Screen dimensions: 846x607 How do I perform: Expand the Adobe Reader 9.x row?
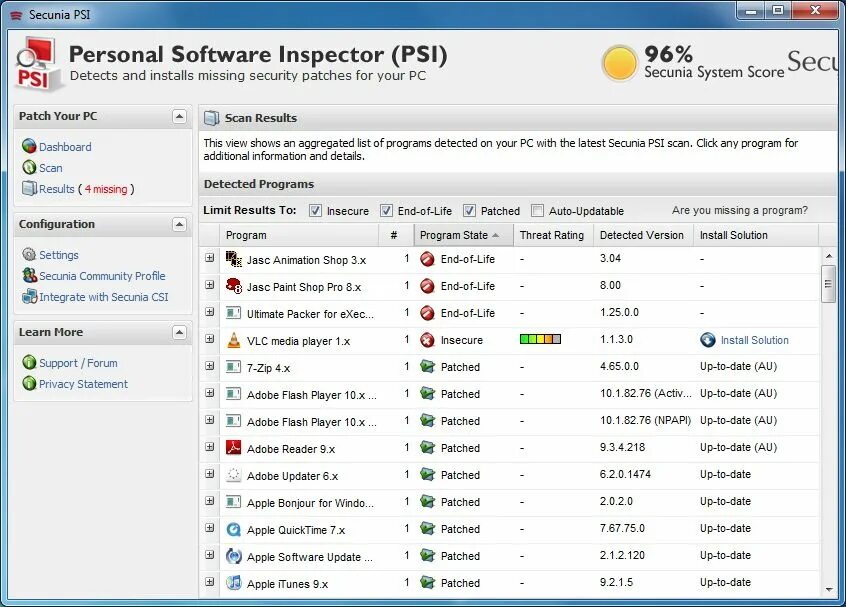(x=210, y=447)
